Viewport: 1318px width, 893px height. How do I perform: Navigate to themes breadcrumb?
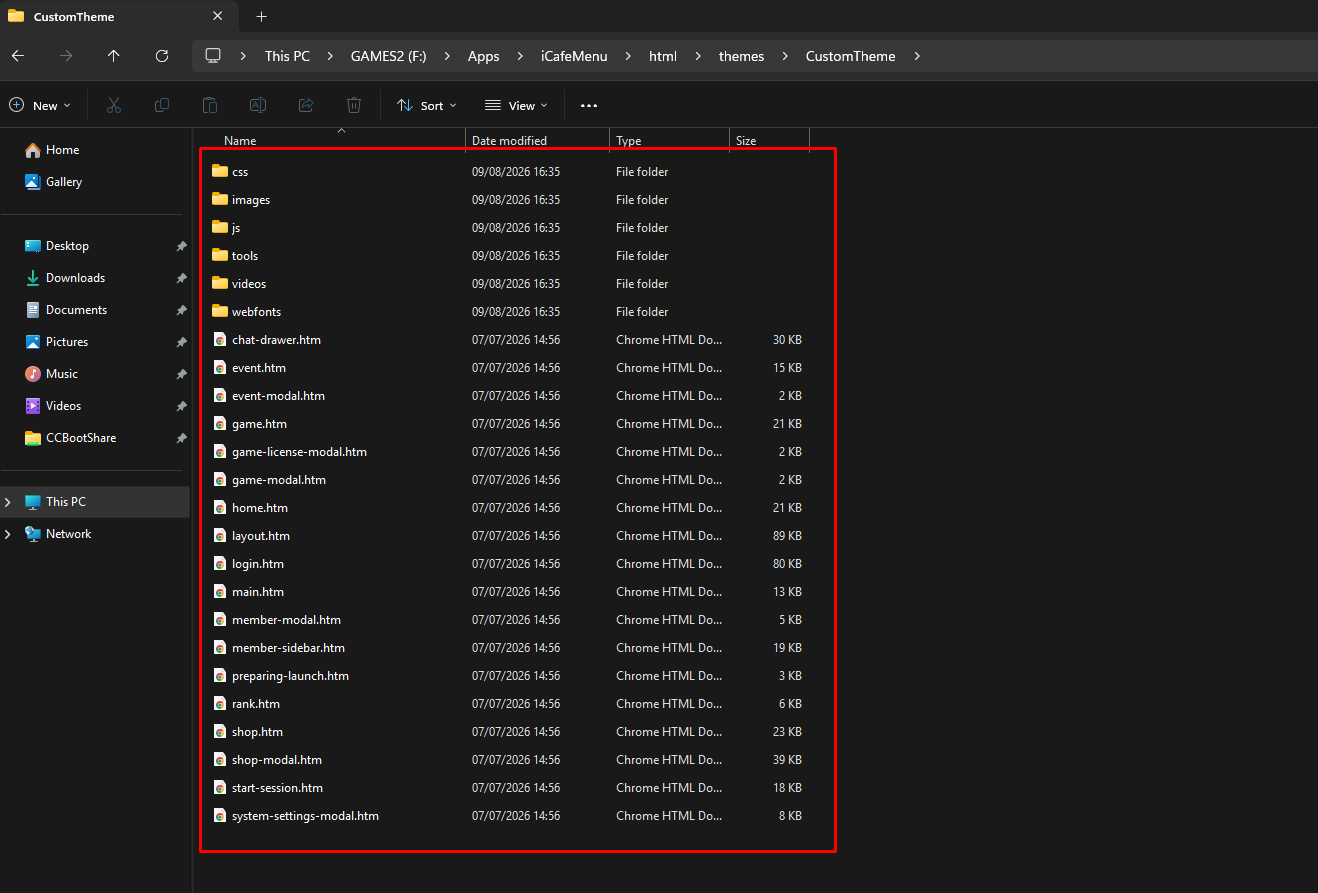pyautogui.click(x=741, y=56)
